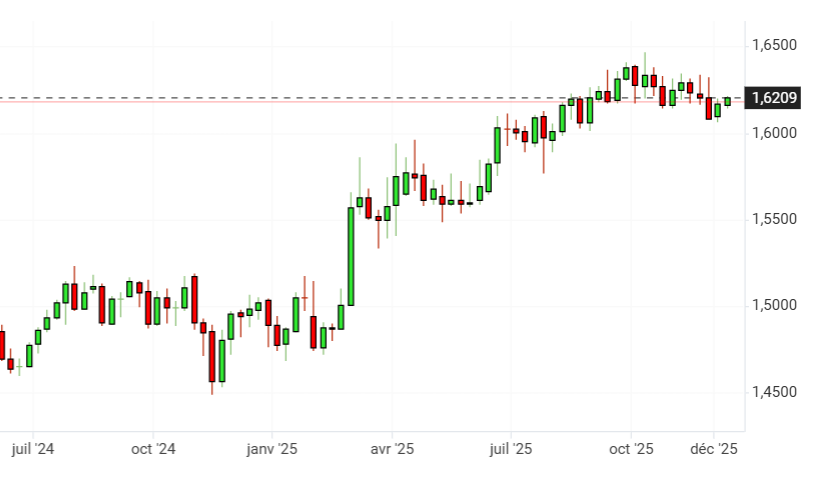The width and height of the screenshot is (816, 479).
Task: Click the 1,4500 price axis label
Action: [773, 392]
